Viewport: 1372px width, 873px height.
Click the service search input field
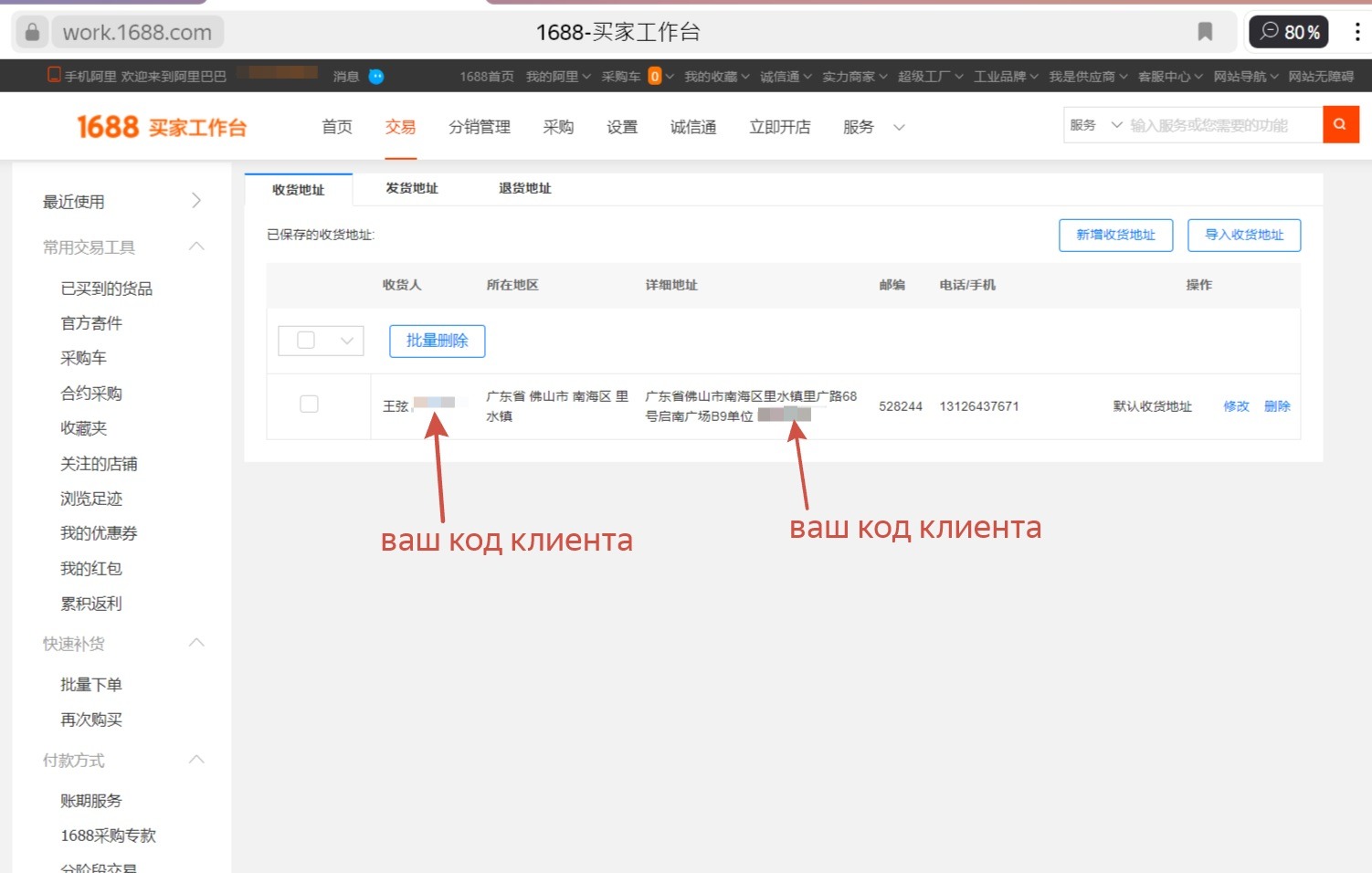point(1224,125)
